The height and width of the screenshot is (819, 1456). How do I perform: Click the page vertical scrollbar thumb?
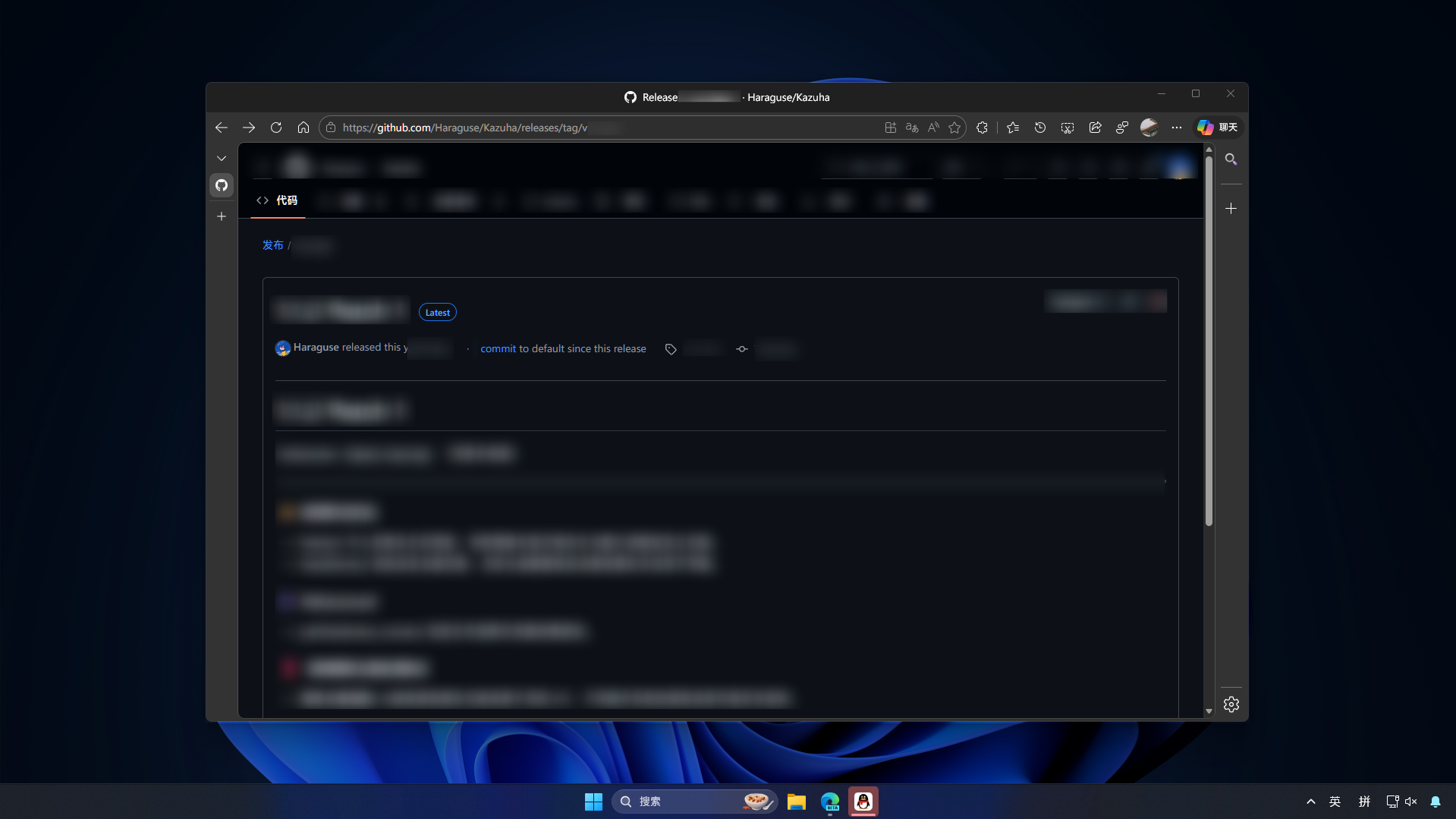[1209, 342]
